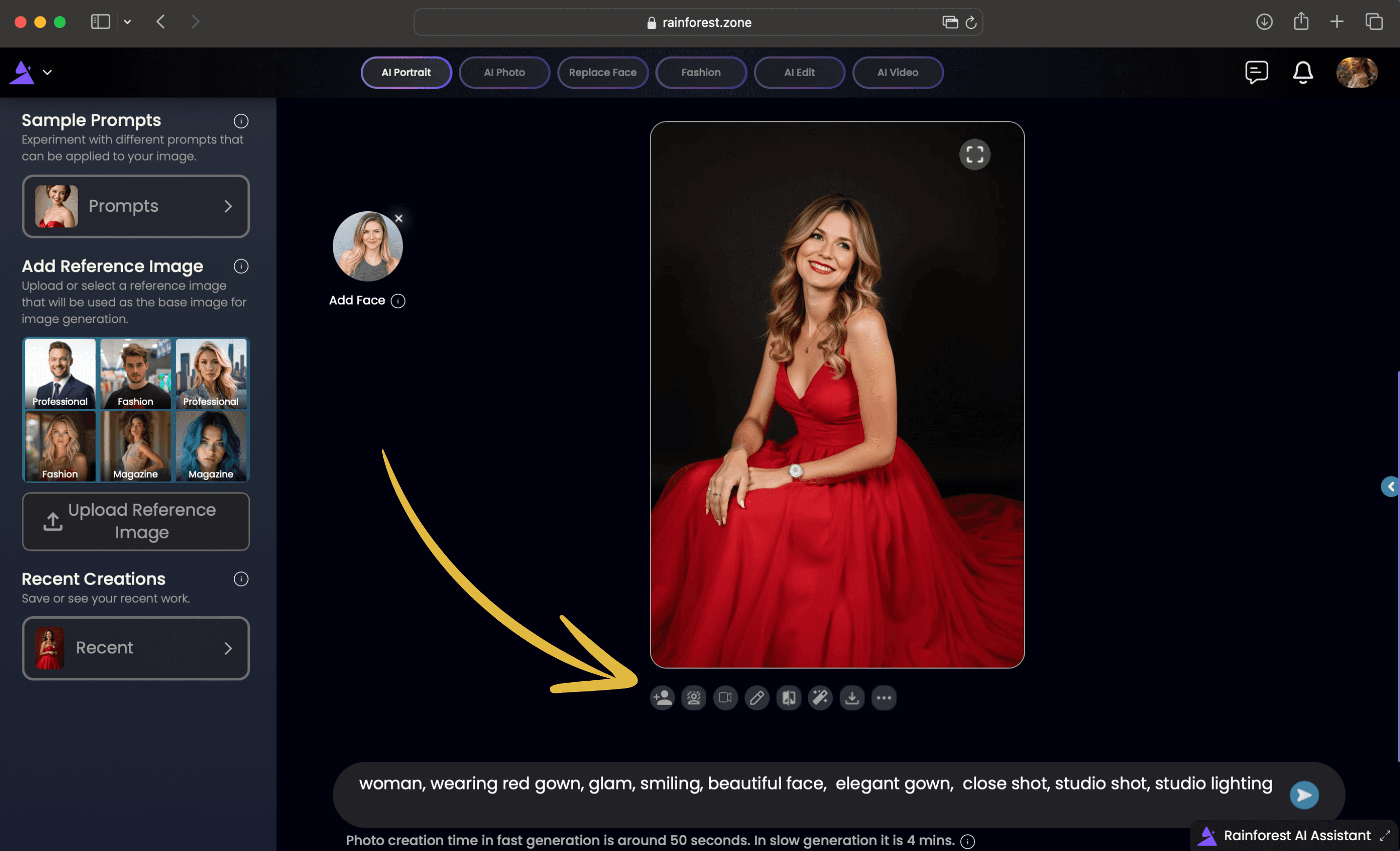The image size is (1400, 851).
Task: Open the dropdown chevron beside the logo
Action: 48,72
